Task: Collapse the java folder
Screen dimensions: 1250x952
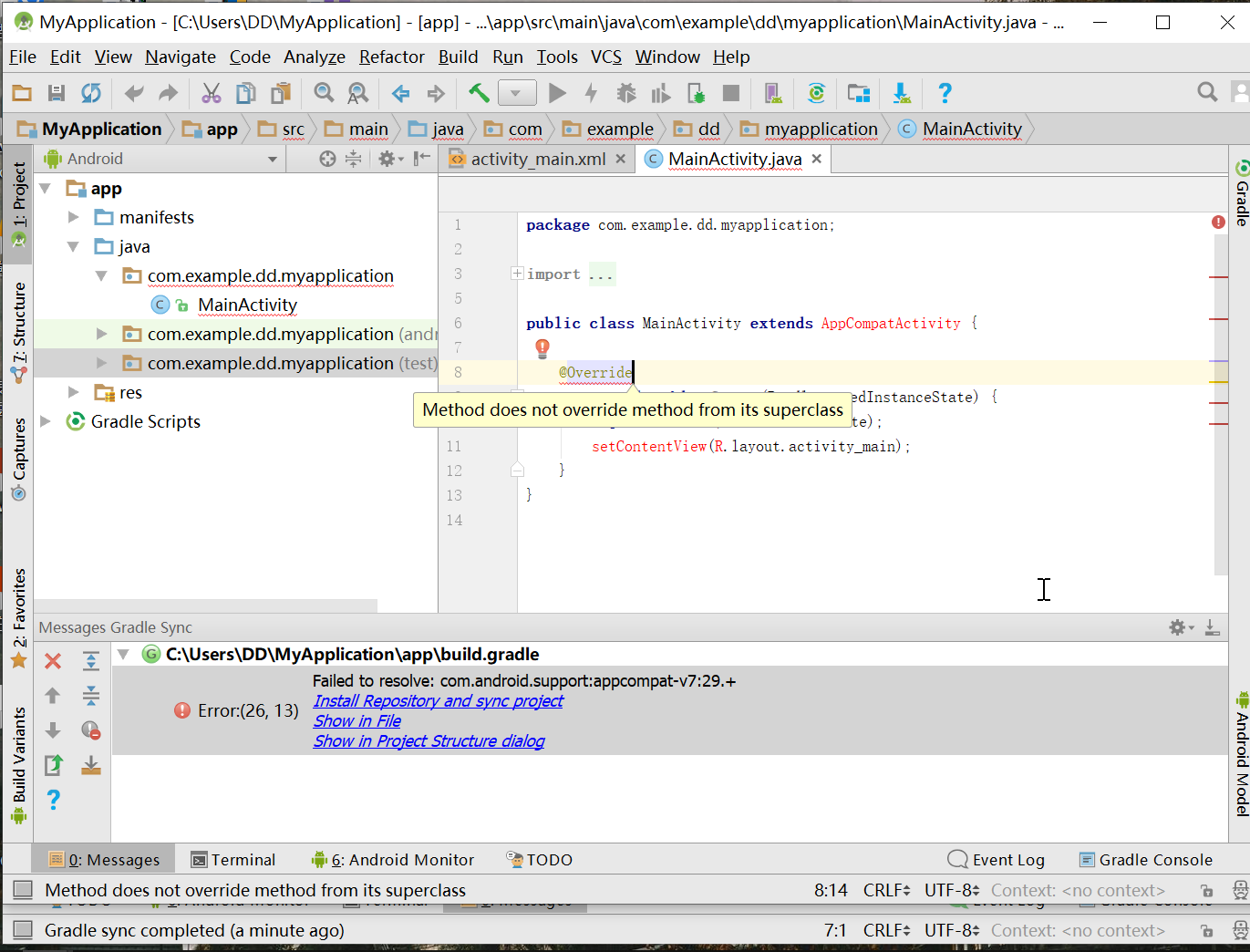Action: pyautogui.click(x=74, y=247)
